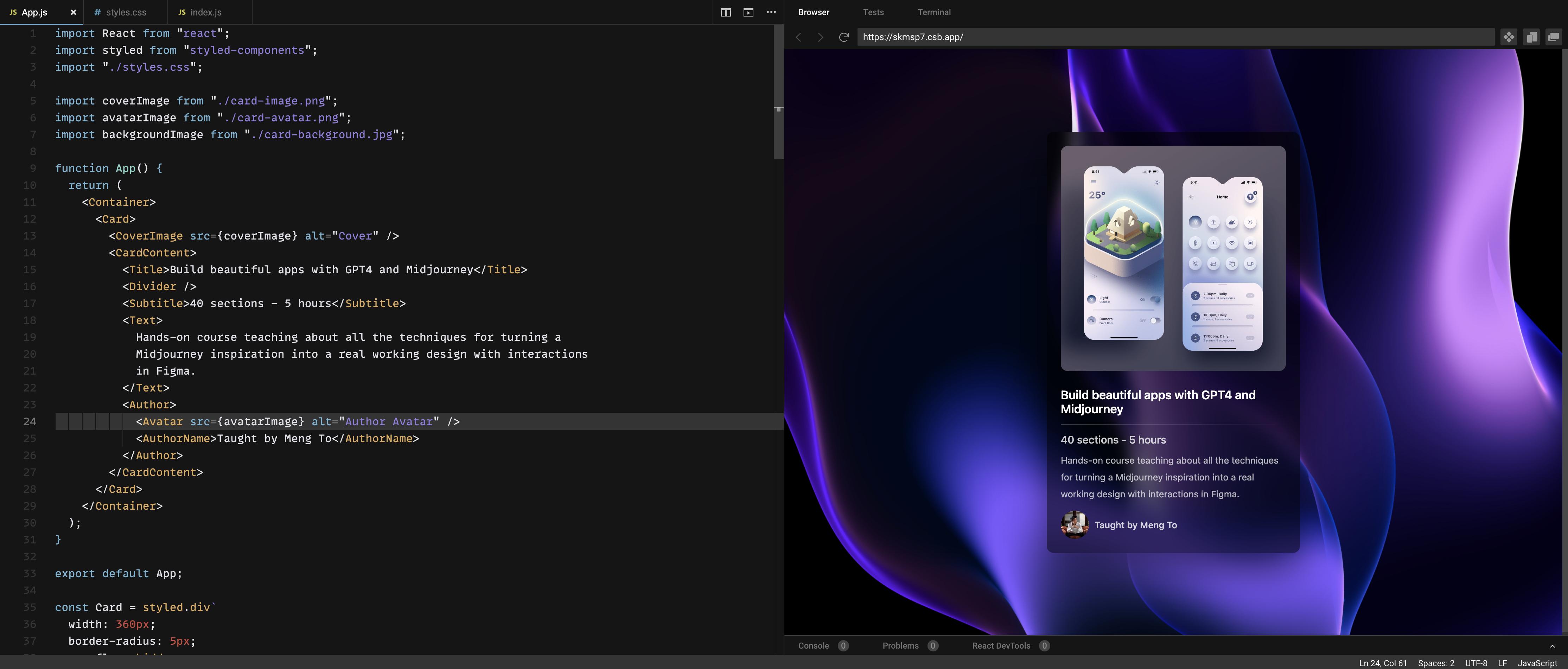Expand the Problems panel
The height and width of the screenshot is (669, 1568).
tap(900, 646)
